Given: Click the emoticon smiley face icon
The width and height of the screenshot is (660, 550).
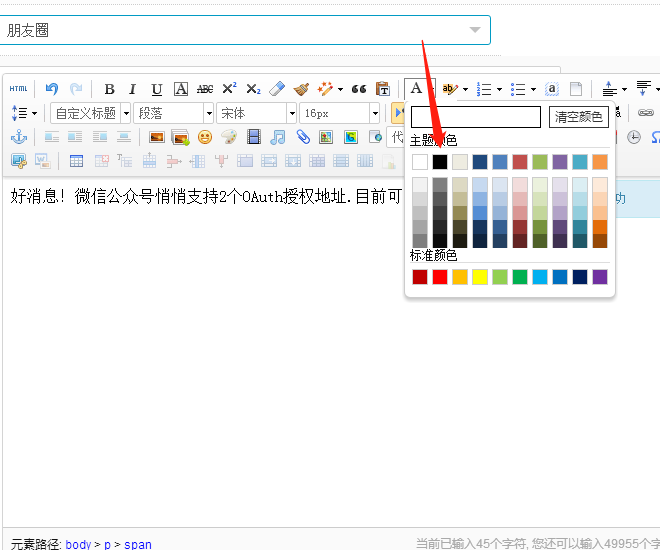Looking at the screenshot, I should (x=205, y=137).
